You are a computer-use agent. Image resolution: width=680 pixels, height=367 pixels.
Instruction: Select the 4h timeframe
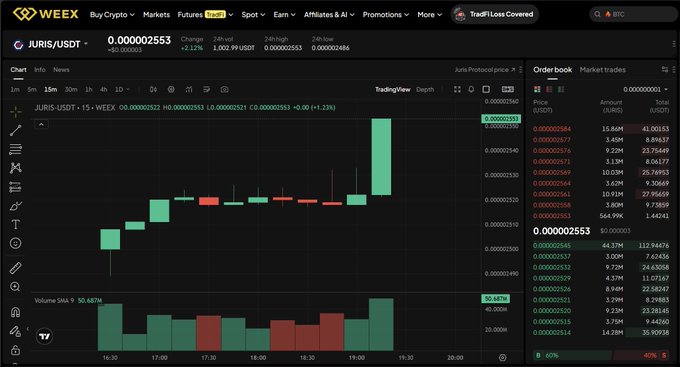104,89
